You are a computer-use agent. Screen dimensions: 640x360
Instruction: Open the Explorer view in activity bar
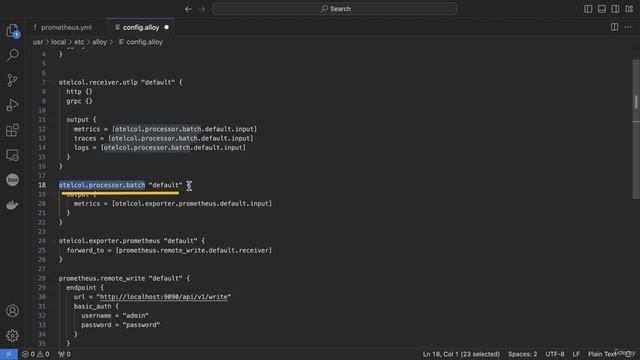pyautogui.click(x=13, y=31)
